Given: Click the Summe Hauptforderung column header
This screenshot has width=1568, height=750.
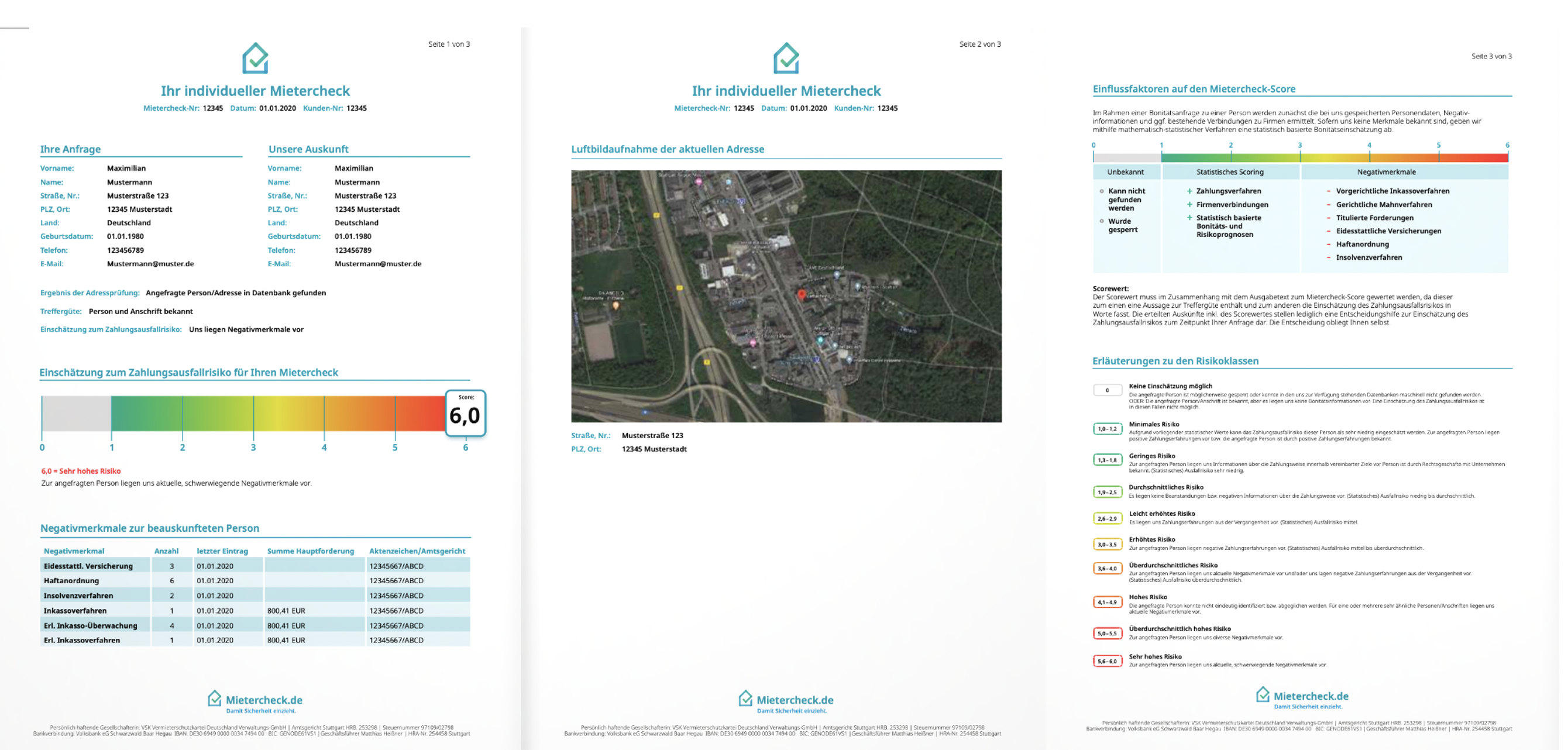Looking at the screenshot, I should (x=311, y=551).
